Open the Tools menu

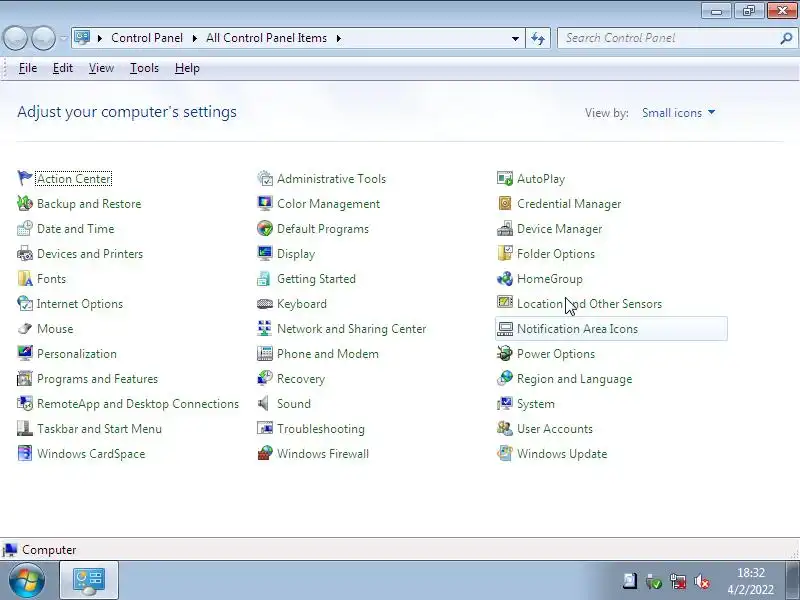pos(144,68)
